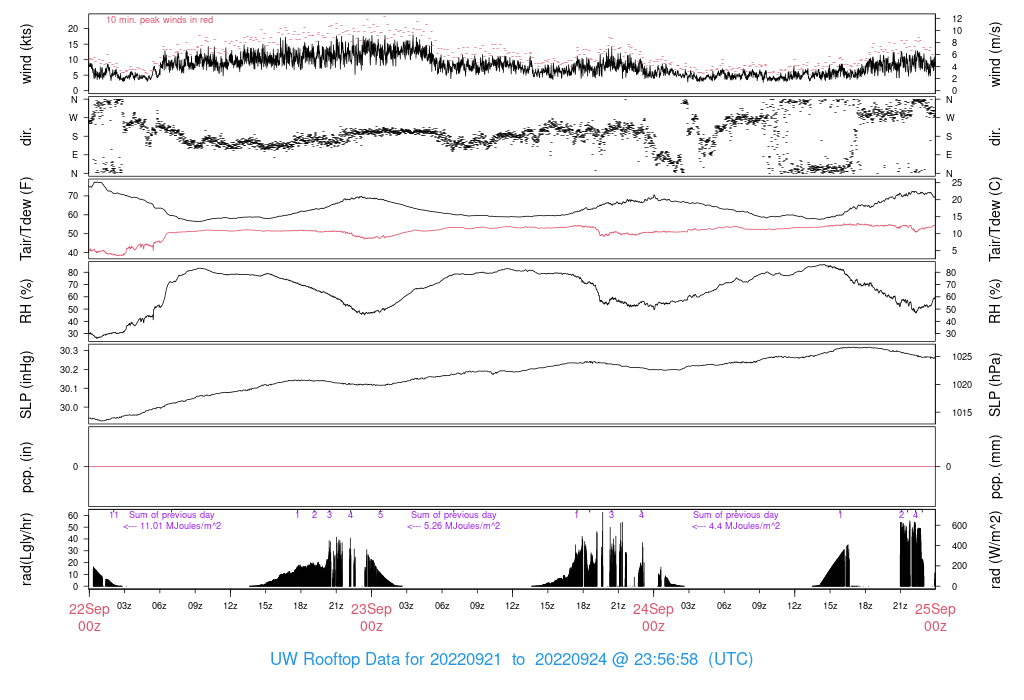This screenshot has width=1024, height=700.
Task: Click the "22Sep 00z" date label
Action: click(89, 618)
